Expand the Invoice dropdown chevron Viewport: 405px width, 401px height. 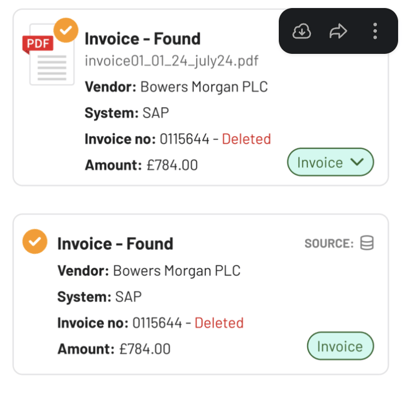coord(357,162)
